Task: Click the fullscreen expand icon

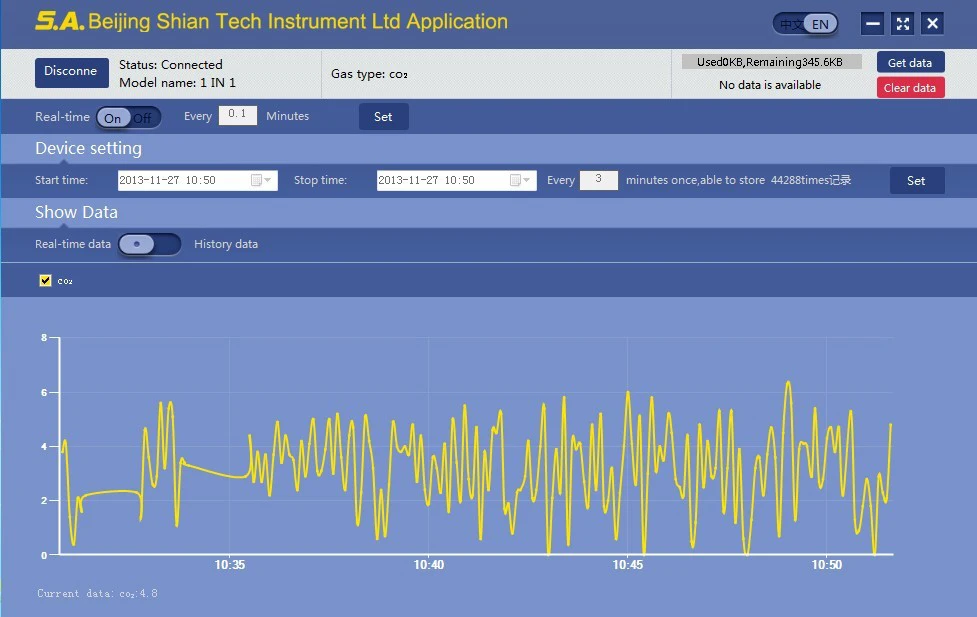Action: 902,23
